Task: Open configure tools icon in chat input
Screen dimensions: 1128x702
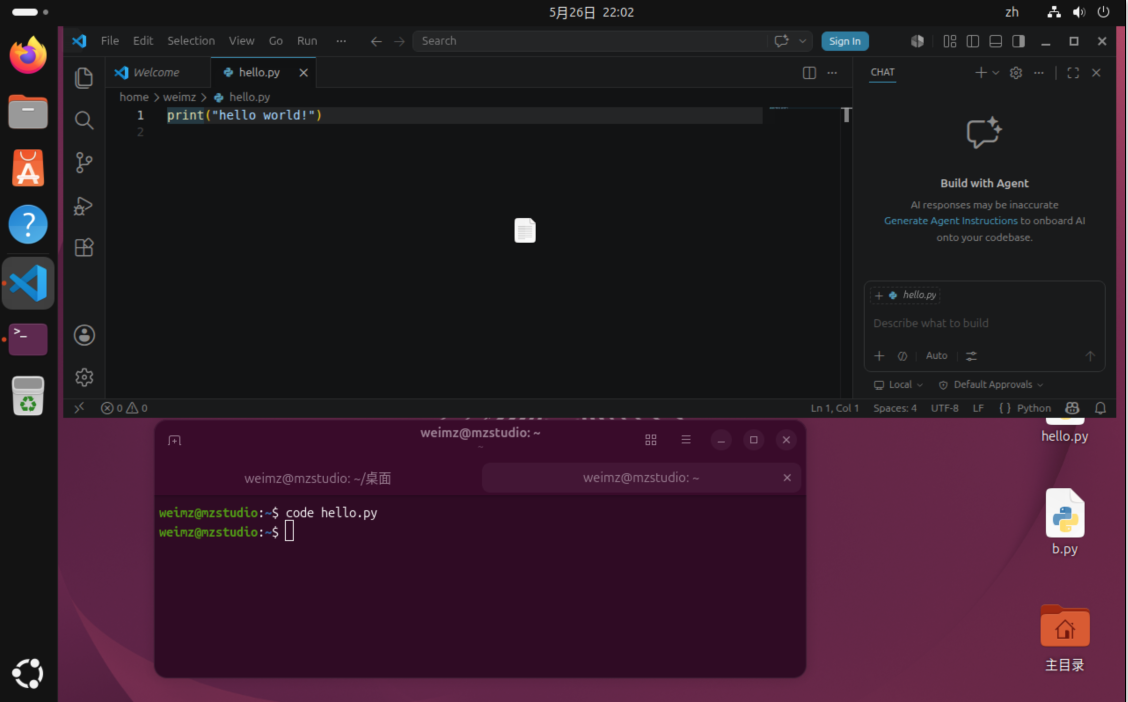Action: point(971,356)
